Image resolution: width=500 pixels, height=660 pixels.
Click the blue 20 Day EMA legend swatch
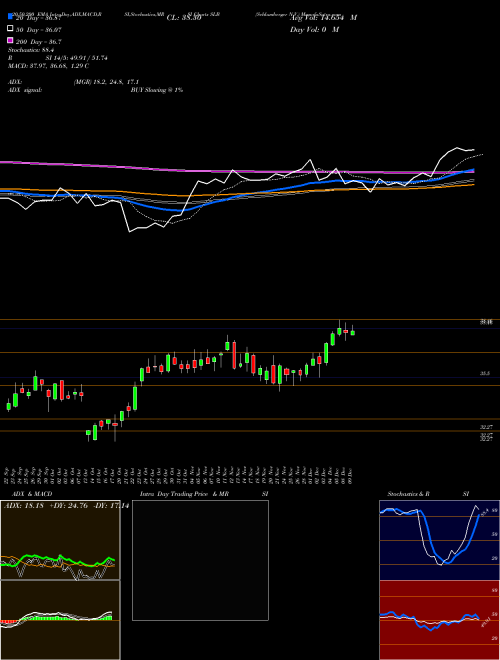[10, 17]
